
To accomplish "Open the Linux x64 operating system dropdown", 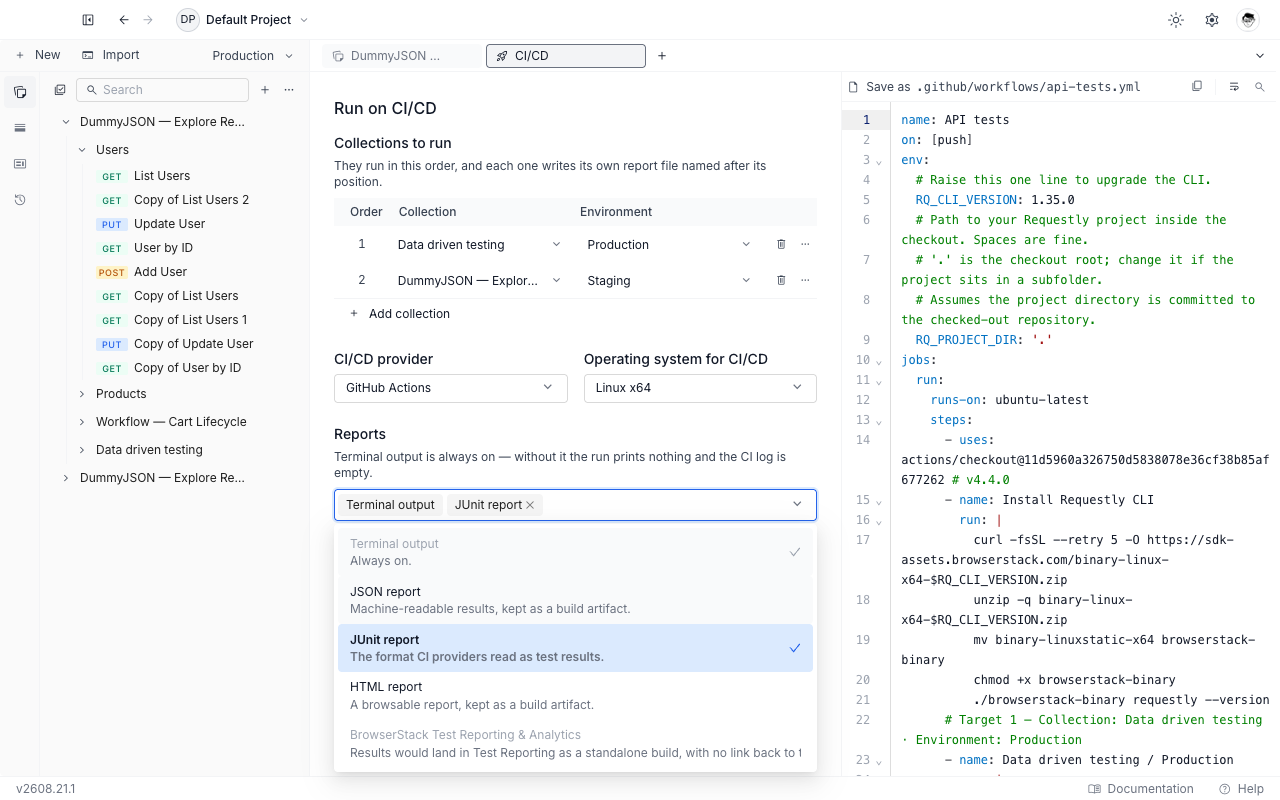I will coord(700,388).
